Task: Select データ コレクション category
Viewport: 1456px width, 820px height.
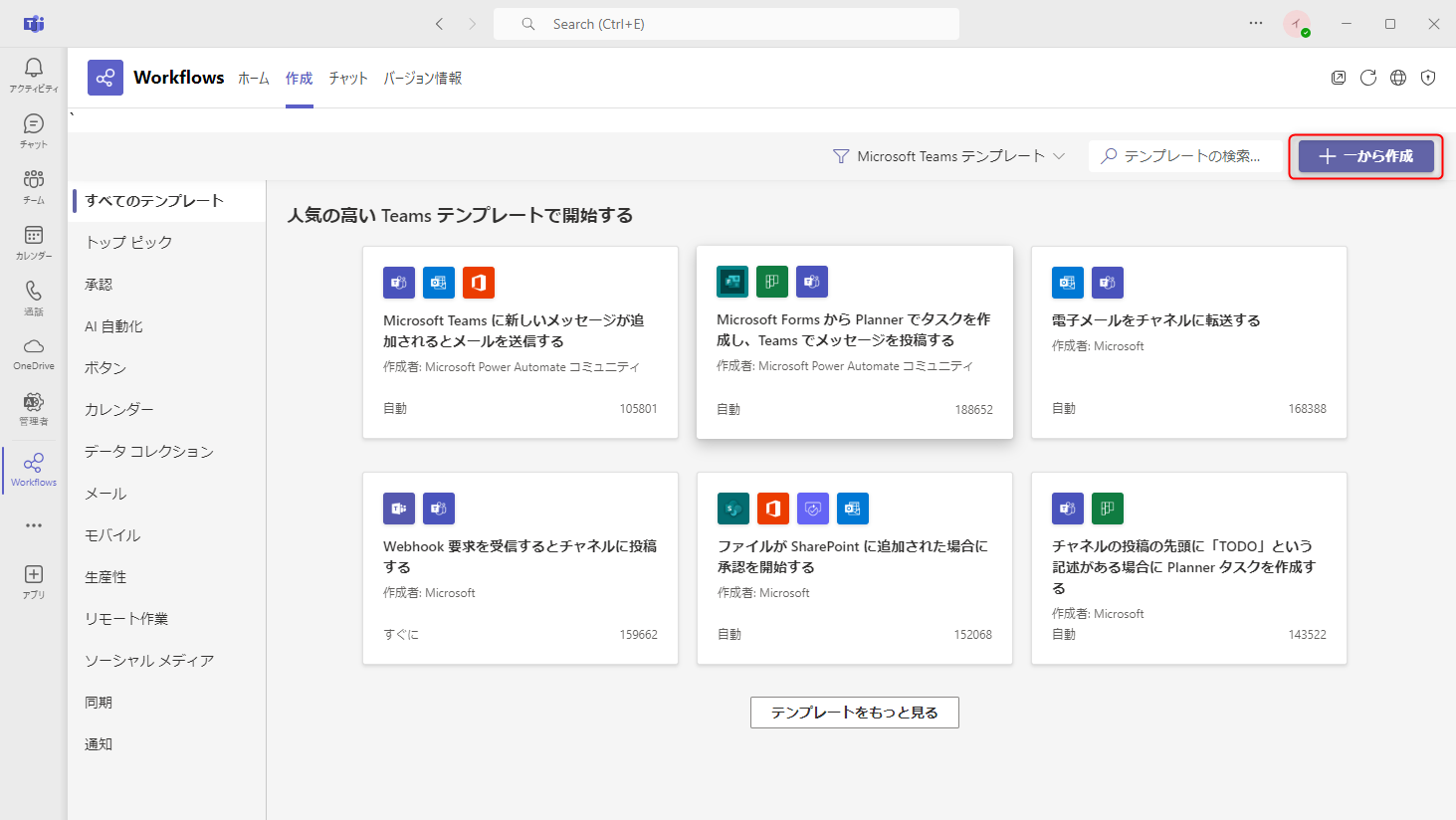Action: coord(168,452)
